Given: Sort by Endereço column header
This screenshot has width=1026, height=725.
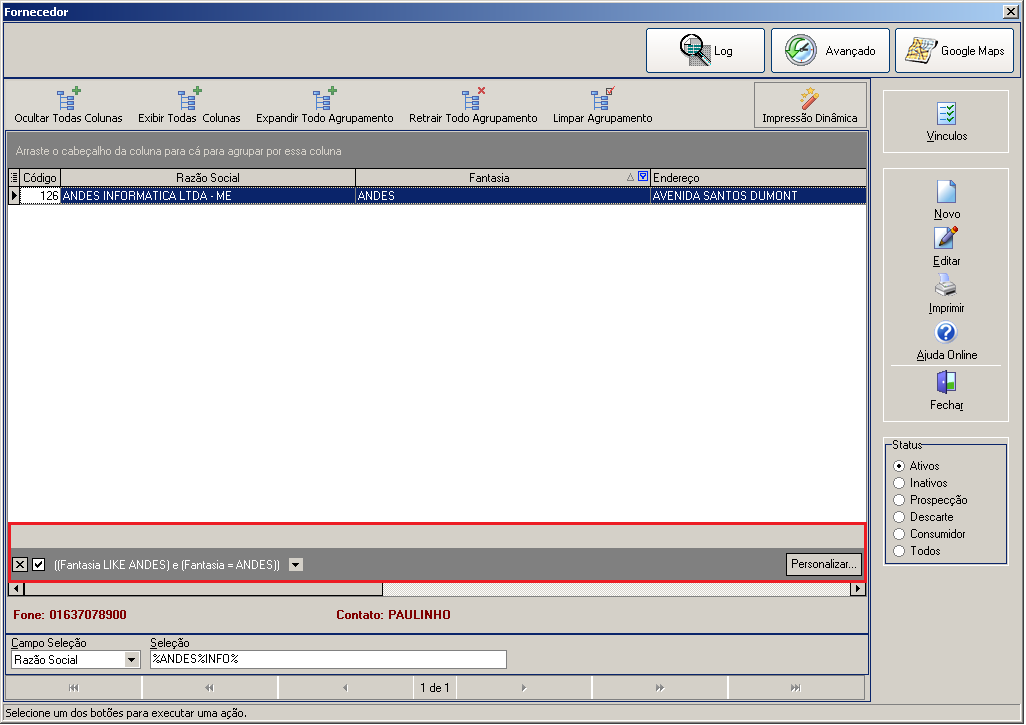Looking at the screenshot, I should 758,177.
